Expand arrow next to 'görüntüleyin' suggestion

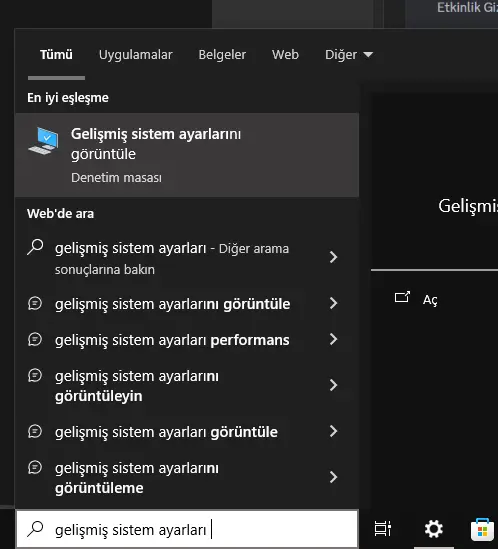click(x=333, y=385)
